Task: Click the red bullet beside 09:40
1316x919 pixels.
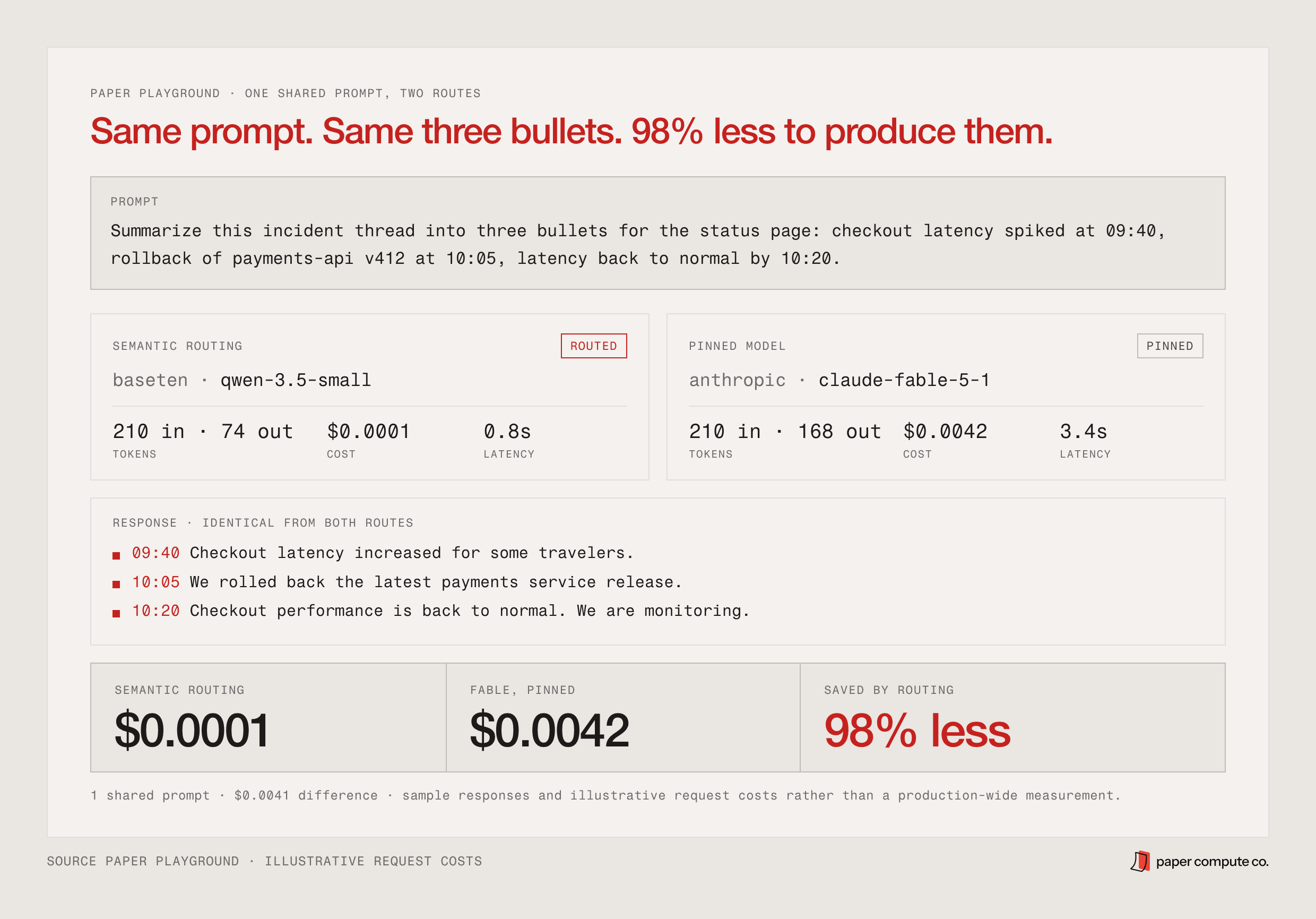Action: point(116,555)
